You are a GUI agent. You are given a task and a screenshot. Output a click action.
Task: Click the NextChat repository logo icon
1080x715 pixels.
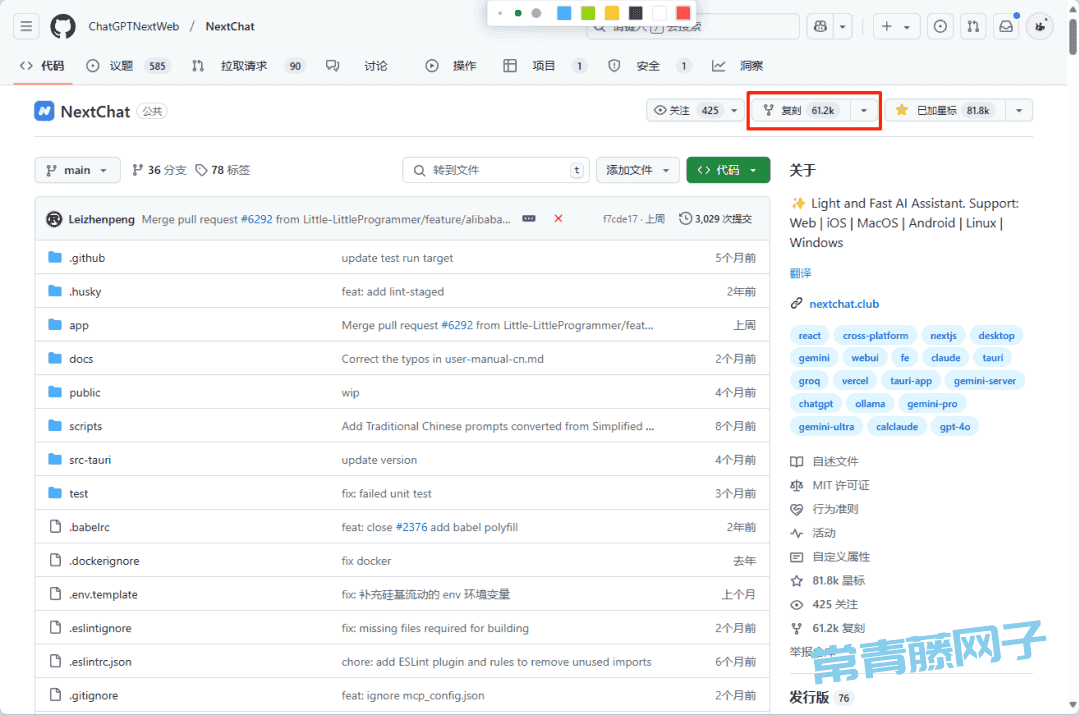[44, 111]
